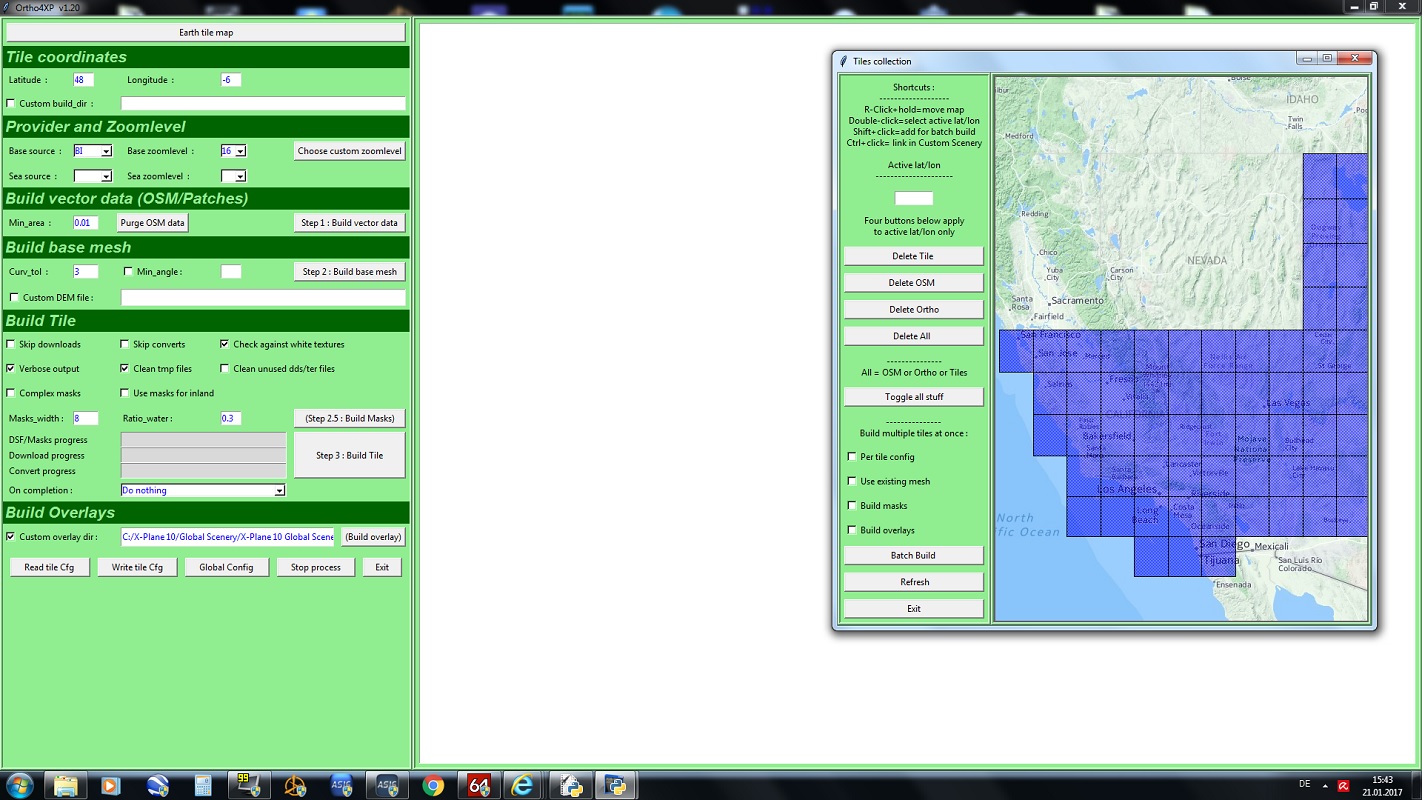This screenshot has height=800, width=1422.
Task: Click the ASIG weather app taskbar icon
Action: point(340,785)
